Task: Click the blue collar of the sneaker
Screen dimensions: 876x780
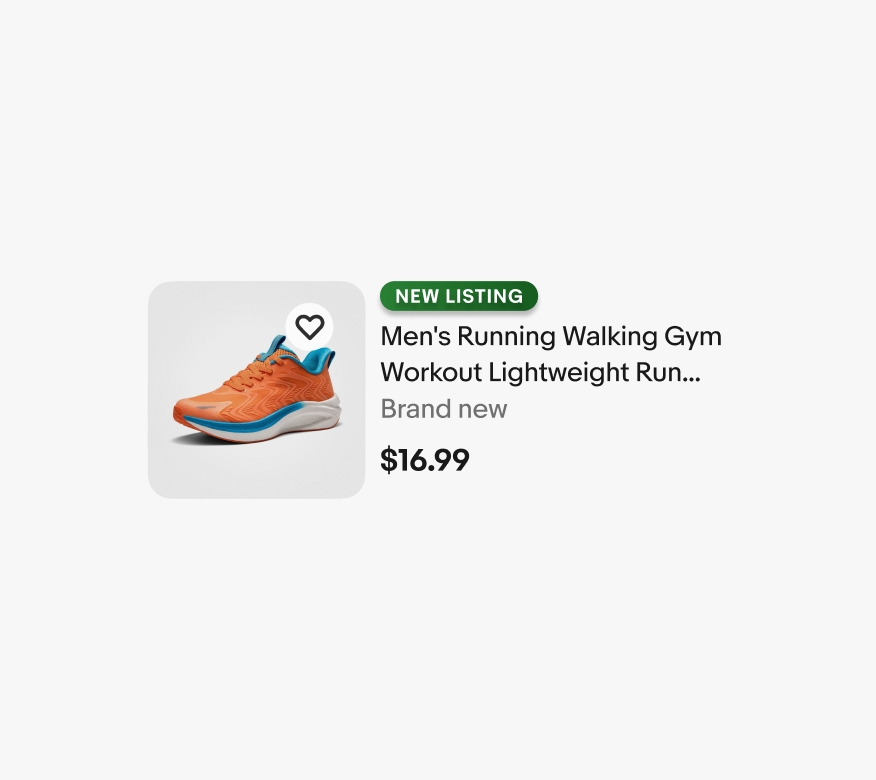Action: 320,359
